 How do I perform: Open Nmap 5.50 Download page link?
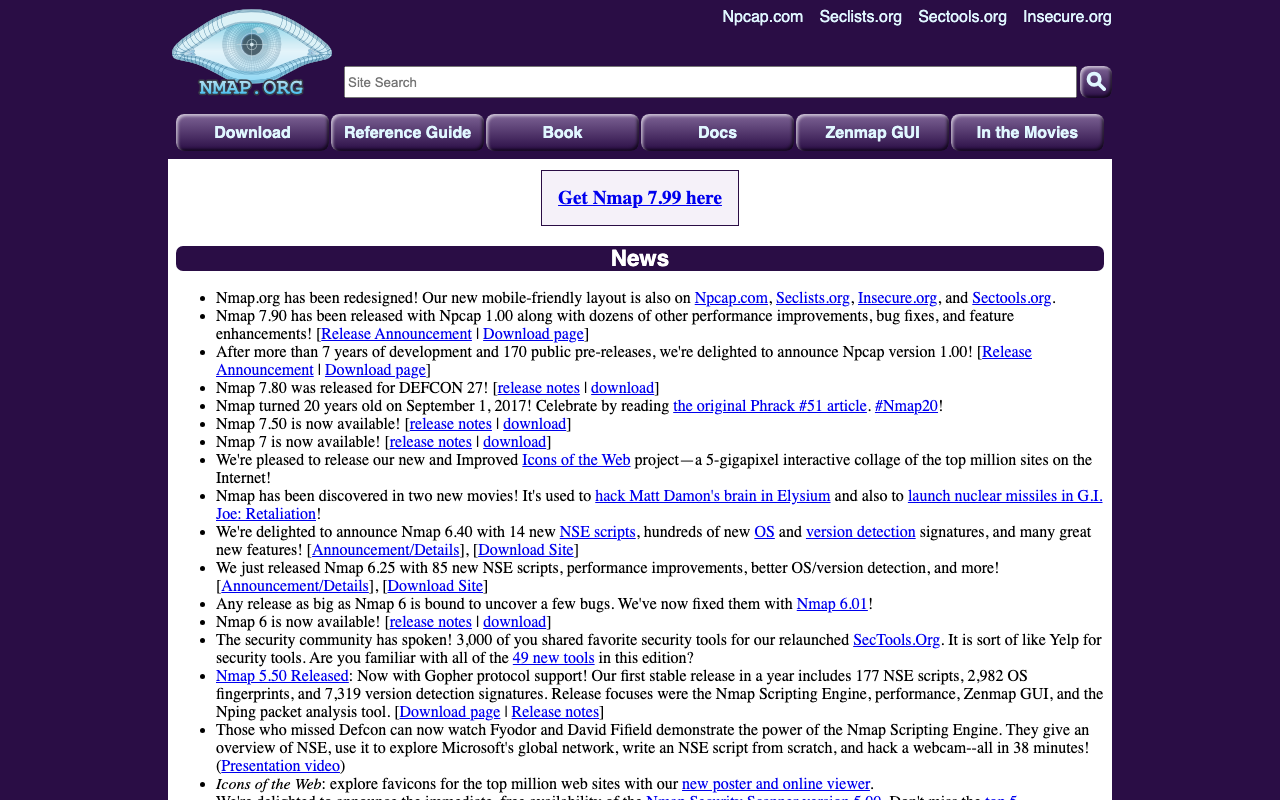450,712
